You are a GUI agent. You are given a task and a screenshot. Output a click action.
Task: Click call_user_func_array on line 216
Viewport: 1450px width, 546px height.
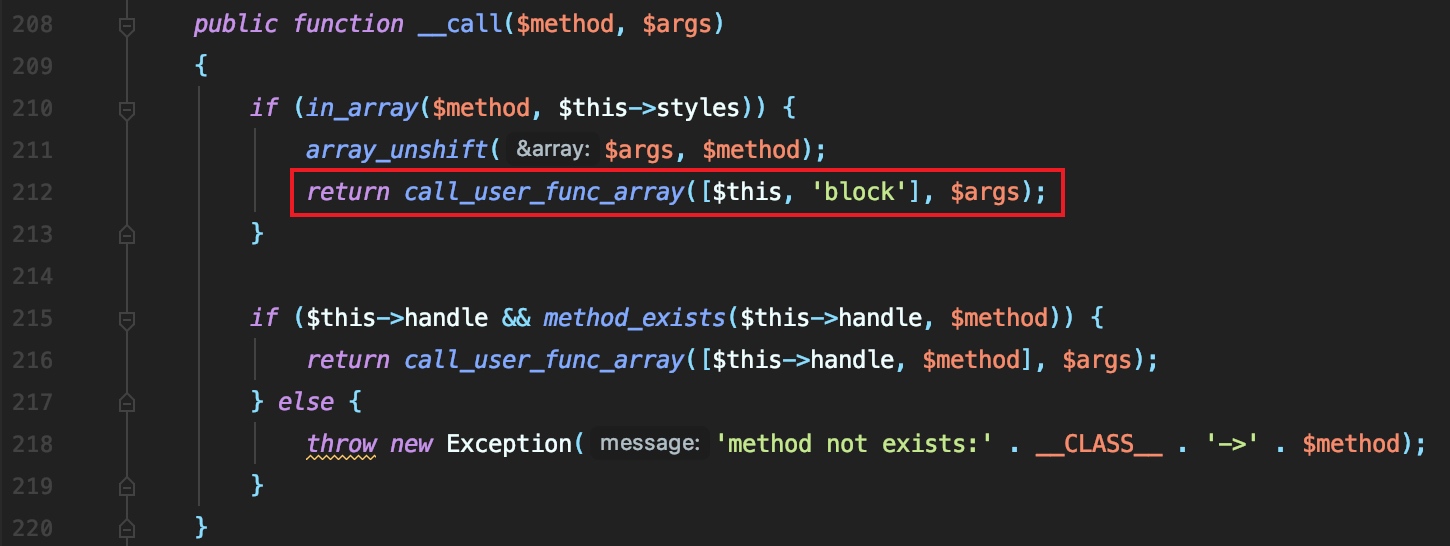[544, 361]
